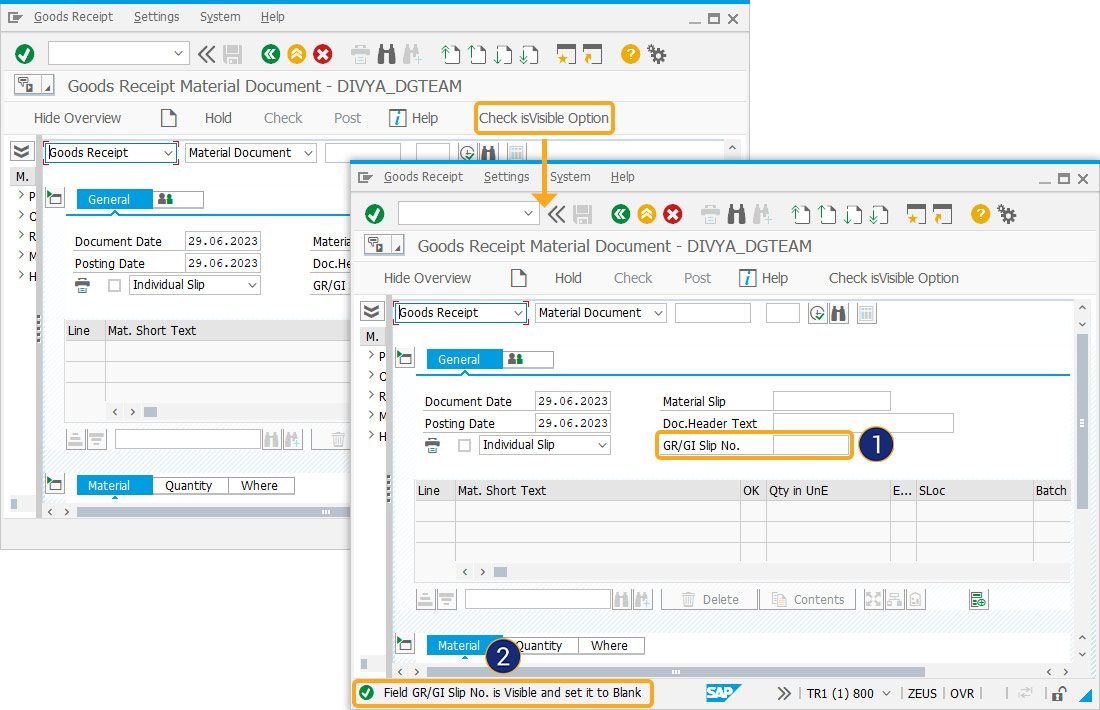
Task: Tick the print checkbox beside Individual Slip, back window
Action: pos(114,286)
